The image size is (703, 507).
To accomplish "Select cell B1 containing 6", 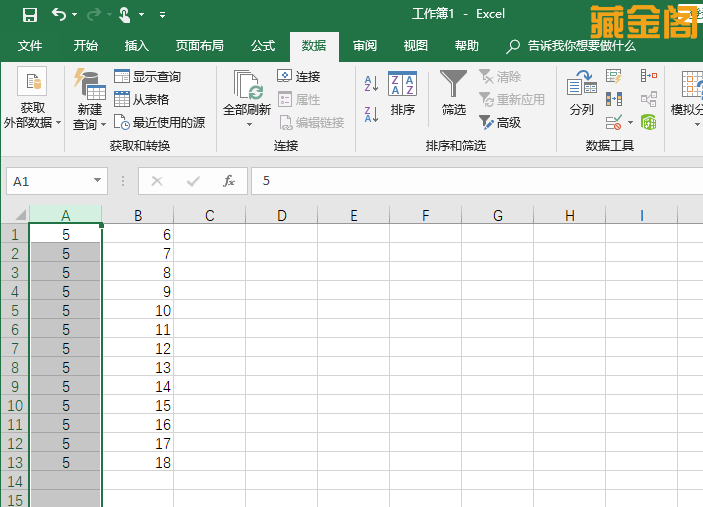I will pyautogui.click(x=138, y=234).
